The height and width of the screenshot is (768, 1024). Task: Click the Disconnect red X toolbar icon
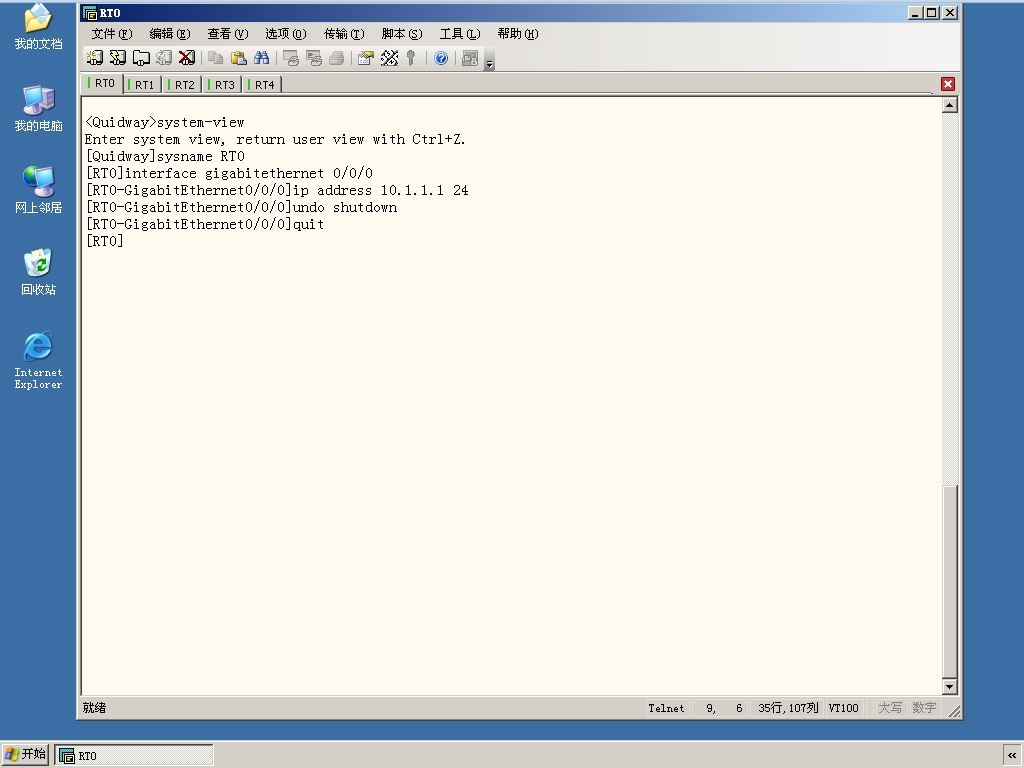coord(187,58)
